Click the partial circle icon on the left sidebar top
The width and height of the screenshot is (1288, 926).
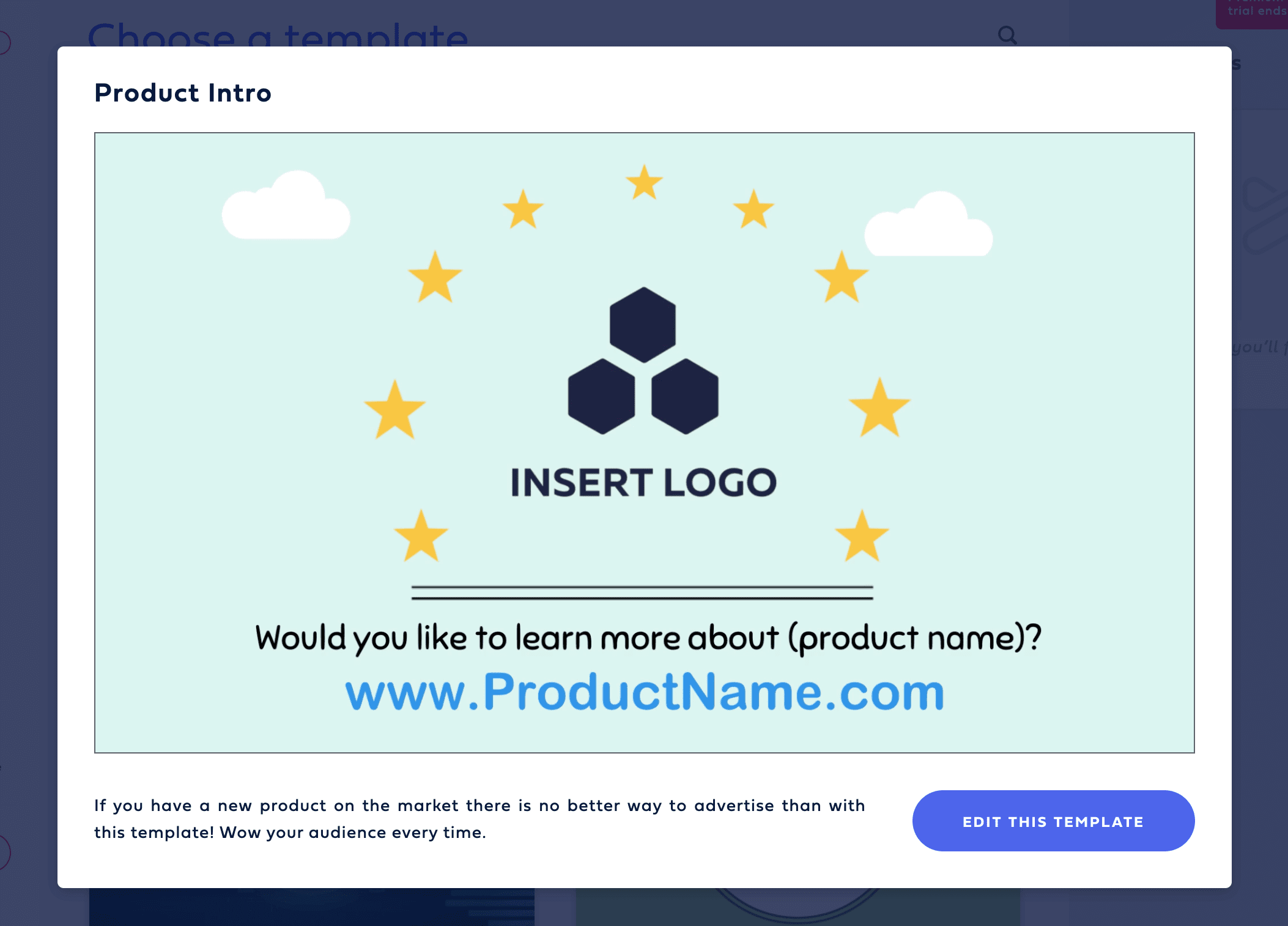point(4,43)
